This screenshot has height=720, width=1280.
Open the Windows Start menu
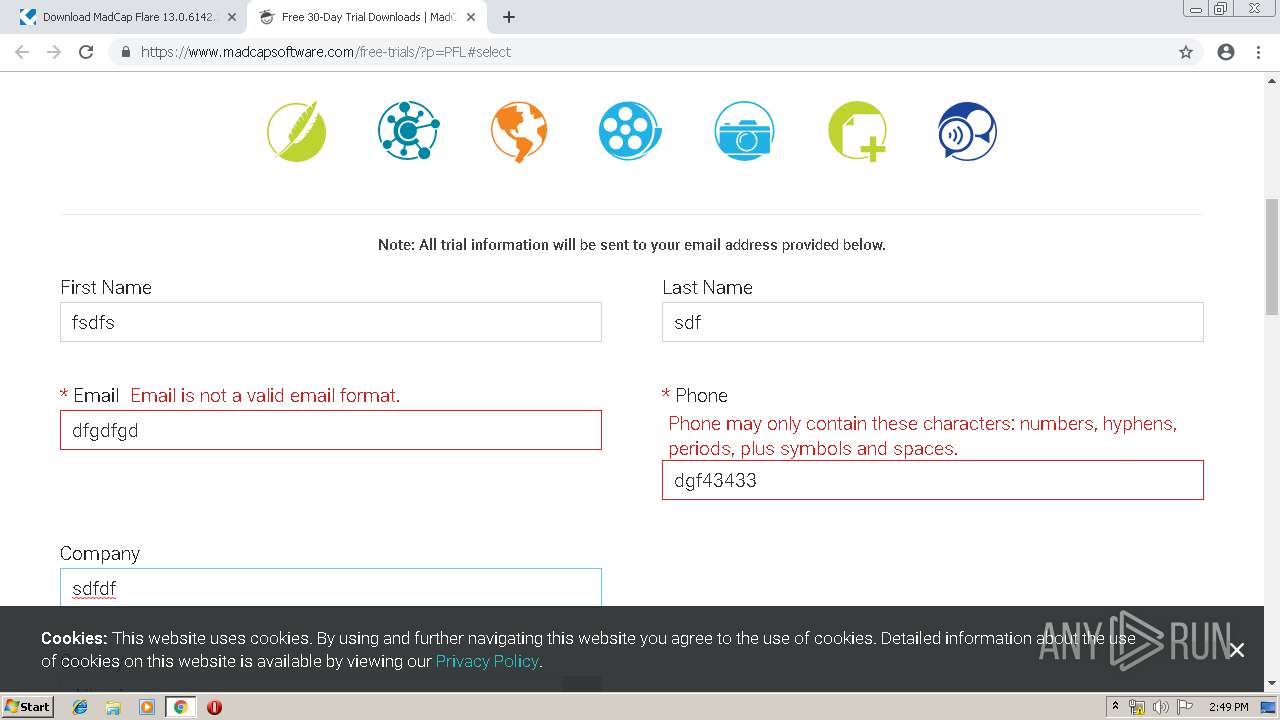27,706
